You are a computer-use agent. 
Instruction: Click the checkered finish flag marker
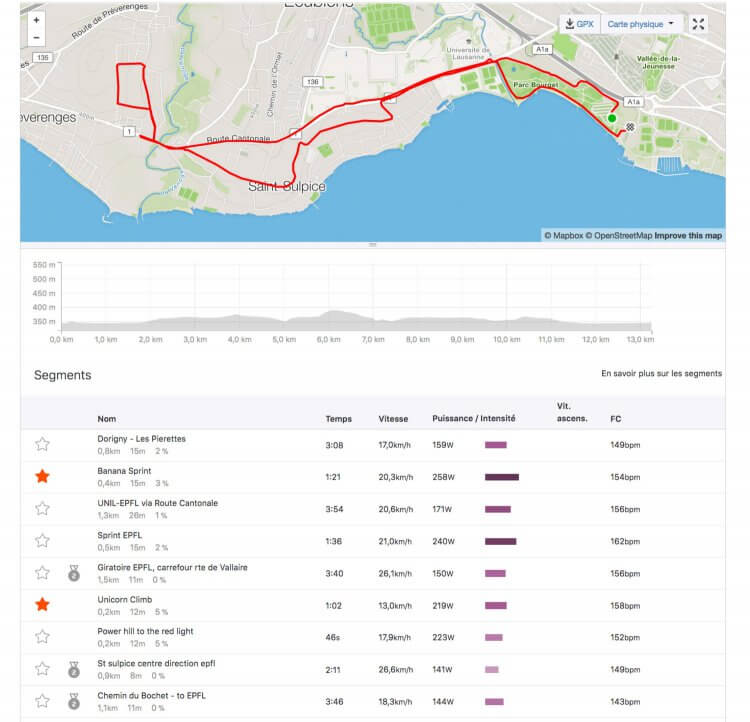[x=631, y=127]
